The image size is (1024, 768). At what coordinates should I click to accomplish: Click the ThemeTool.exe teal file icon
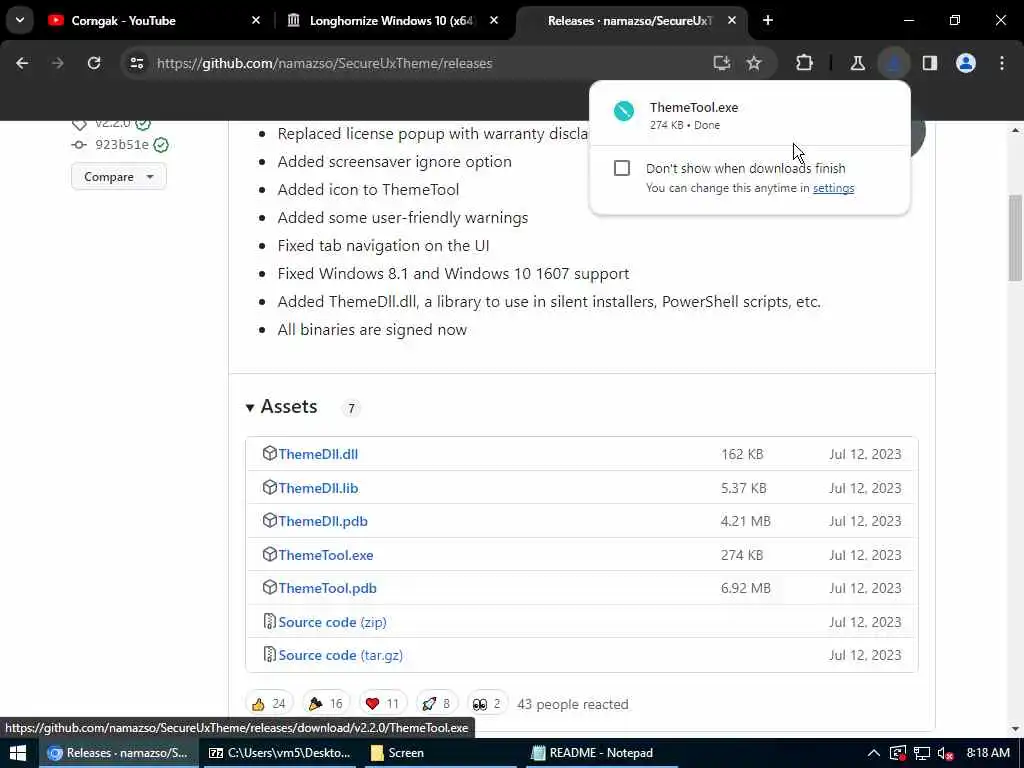(624, 111)
